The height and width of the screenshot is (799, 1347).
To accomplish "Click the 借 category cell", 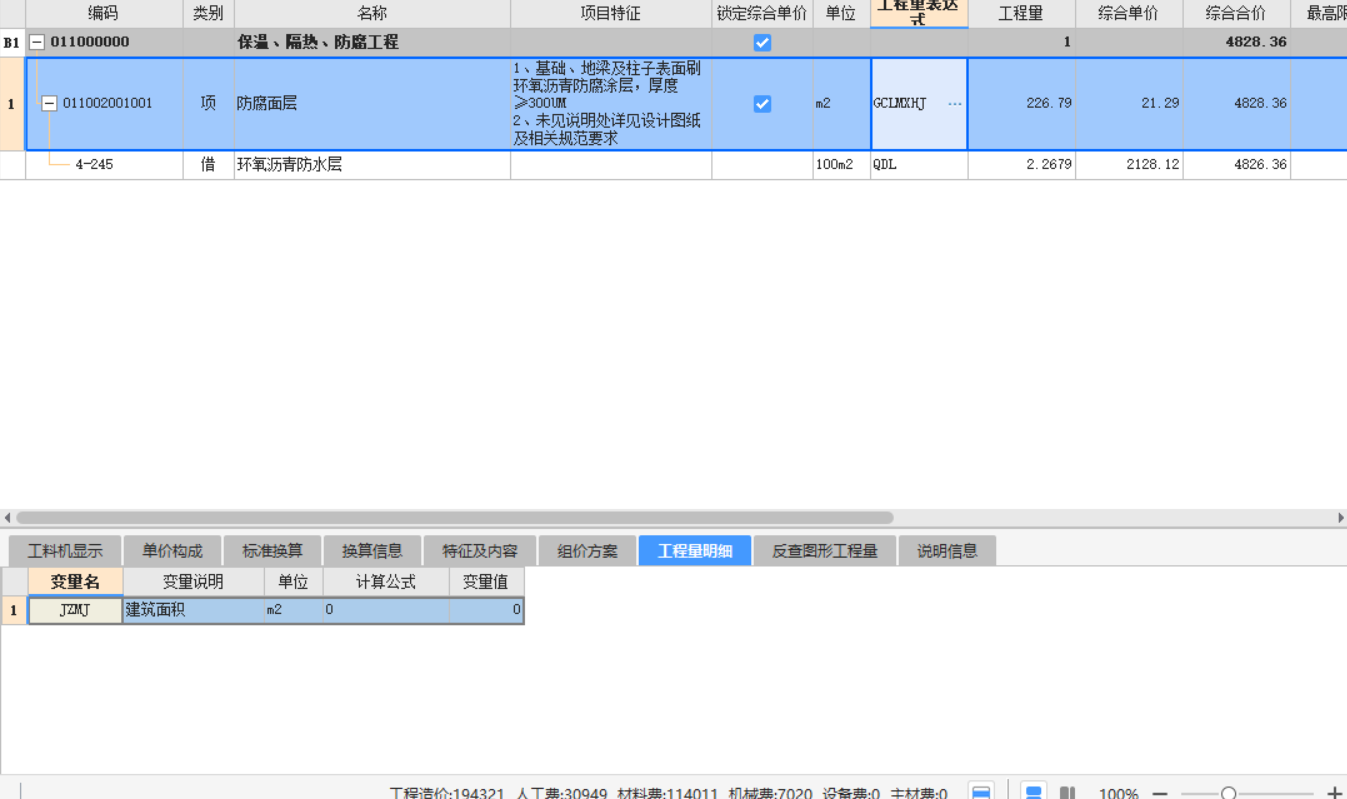I will click(208, 165).
